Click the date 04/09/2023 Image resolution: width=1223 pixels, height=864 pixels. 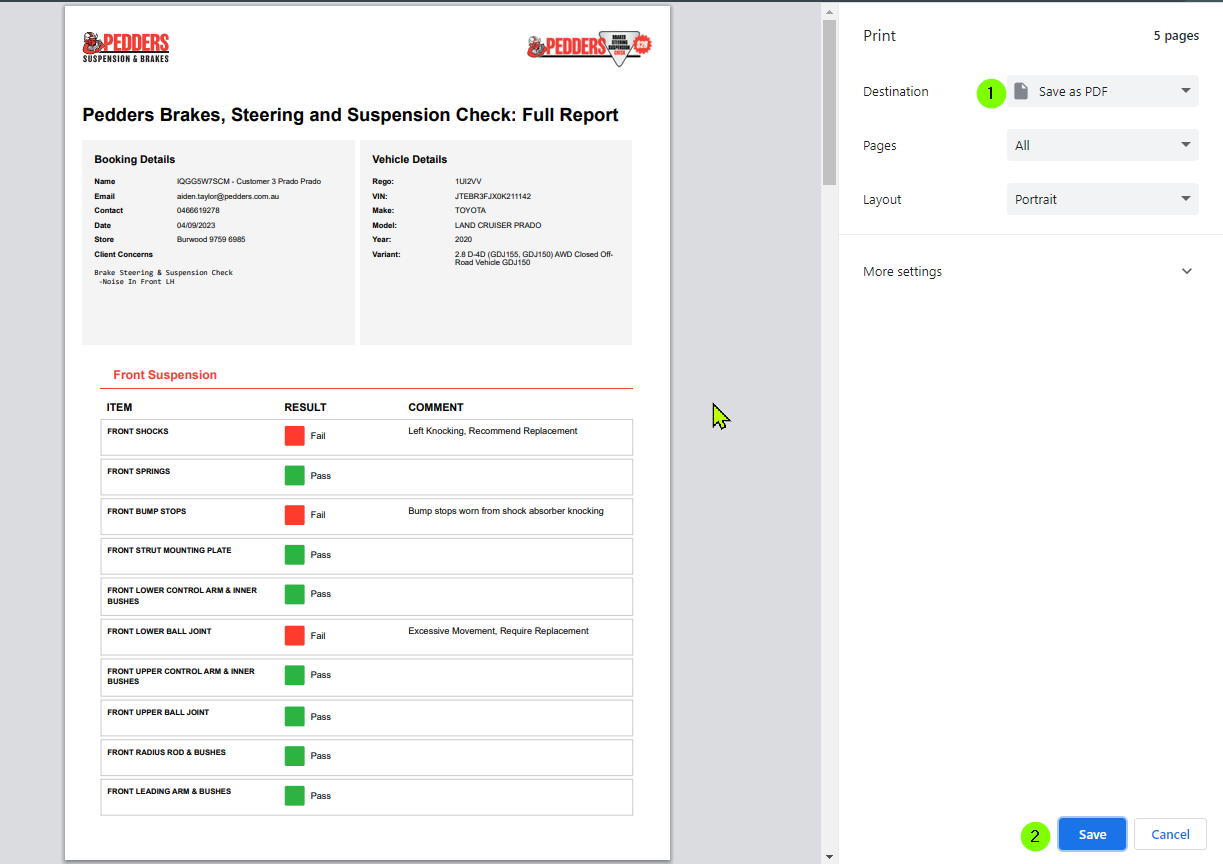[197, 225]
